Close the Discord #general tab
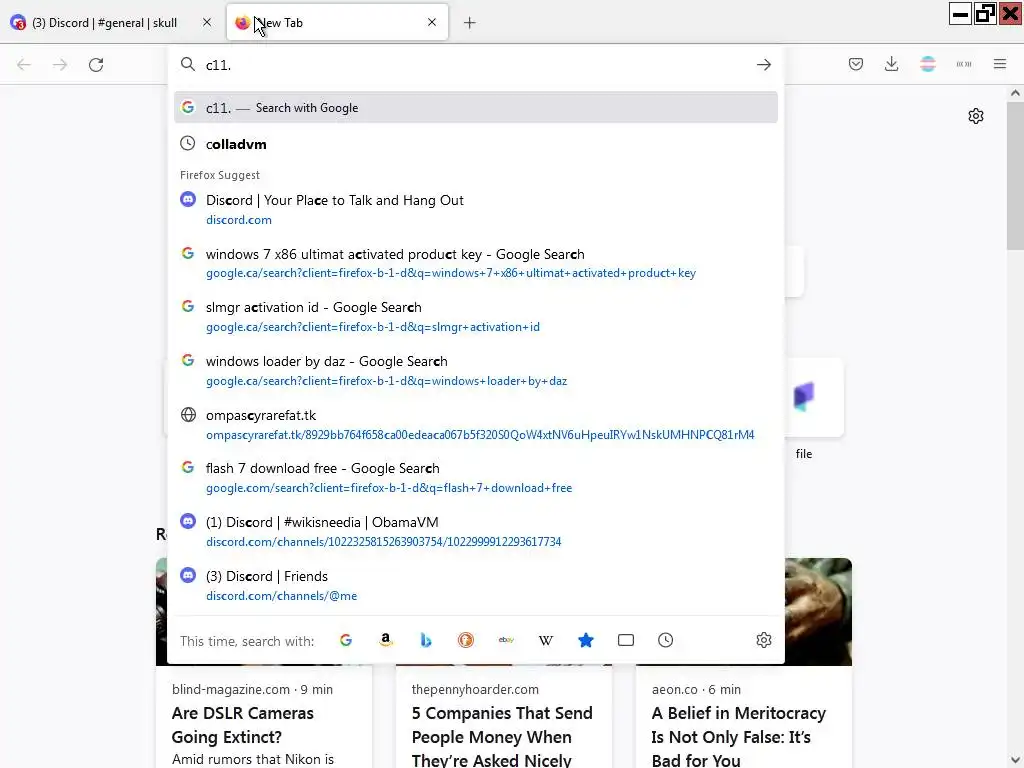The image size is (1024, 768). coord(207,22)
